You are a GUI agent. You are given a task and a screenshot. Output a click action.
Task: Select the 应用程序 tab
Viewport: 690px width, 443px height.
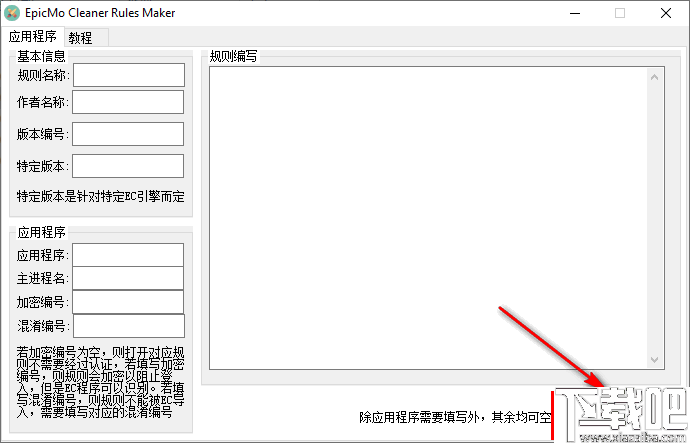point(33,37)
